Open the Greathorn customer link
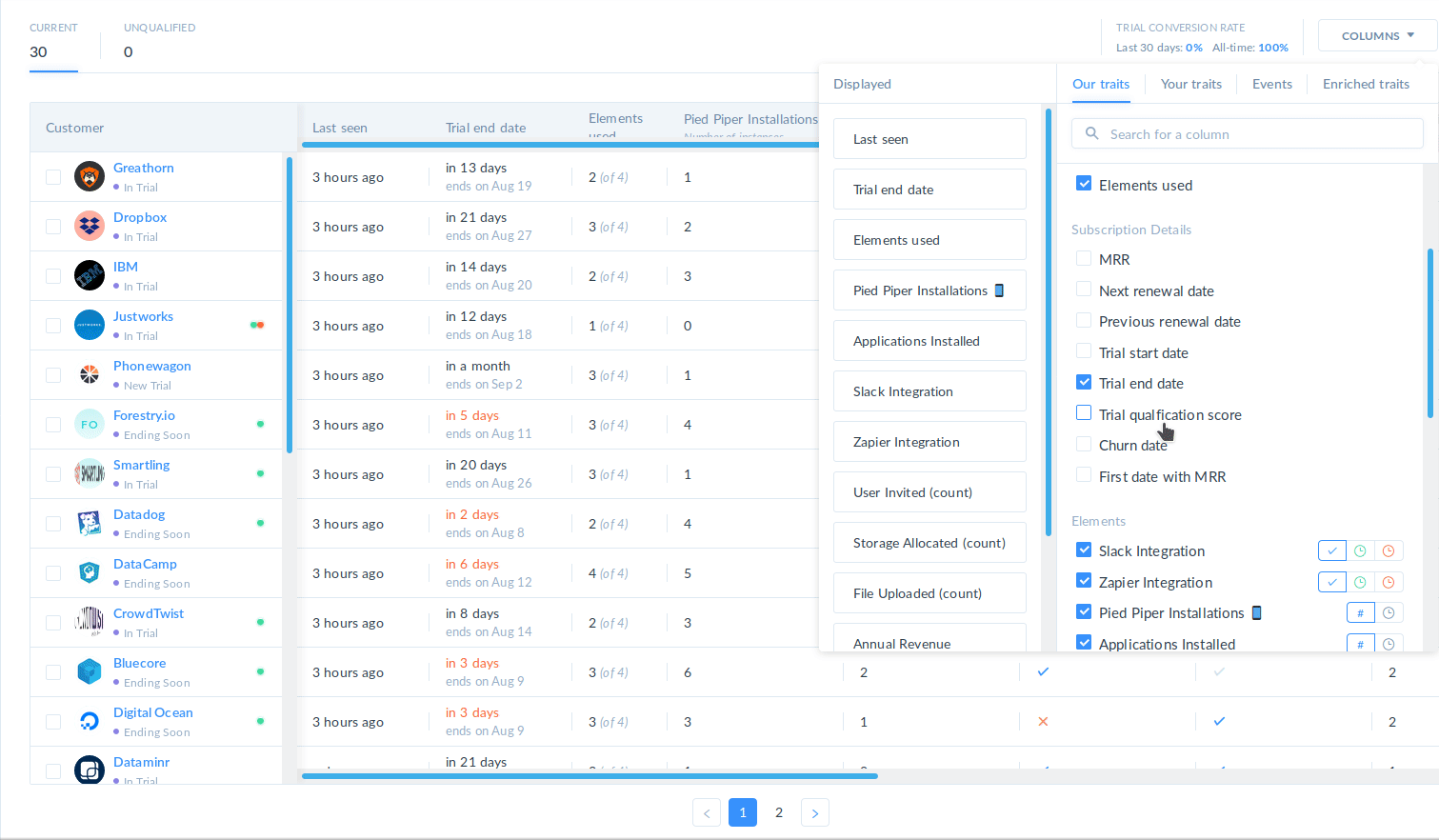The image size is (1439, 840). click(144, 168)
